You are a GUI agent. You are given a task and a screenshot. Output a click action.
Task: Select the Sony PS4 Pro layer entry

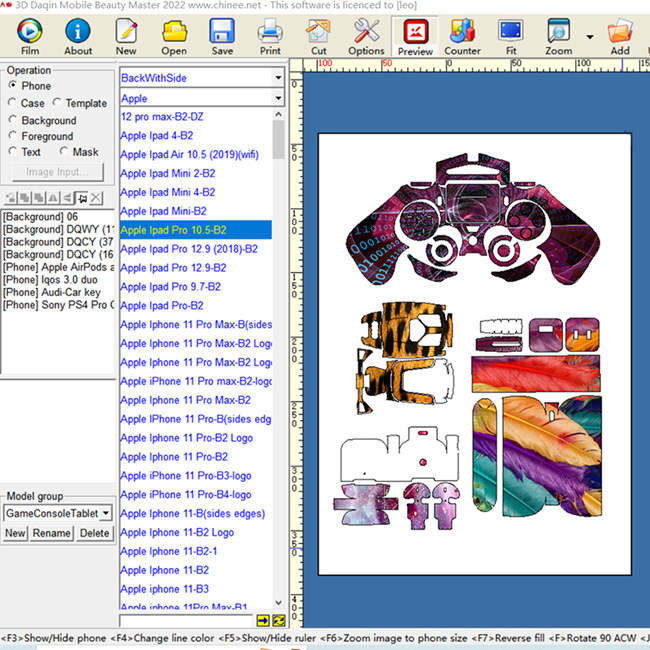(58, 305)
